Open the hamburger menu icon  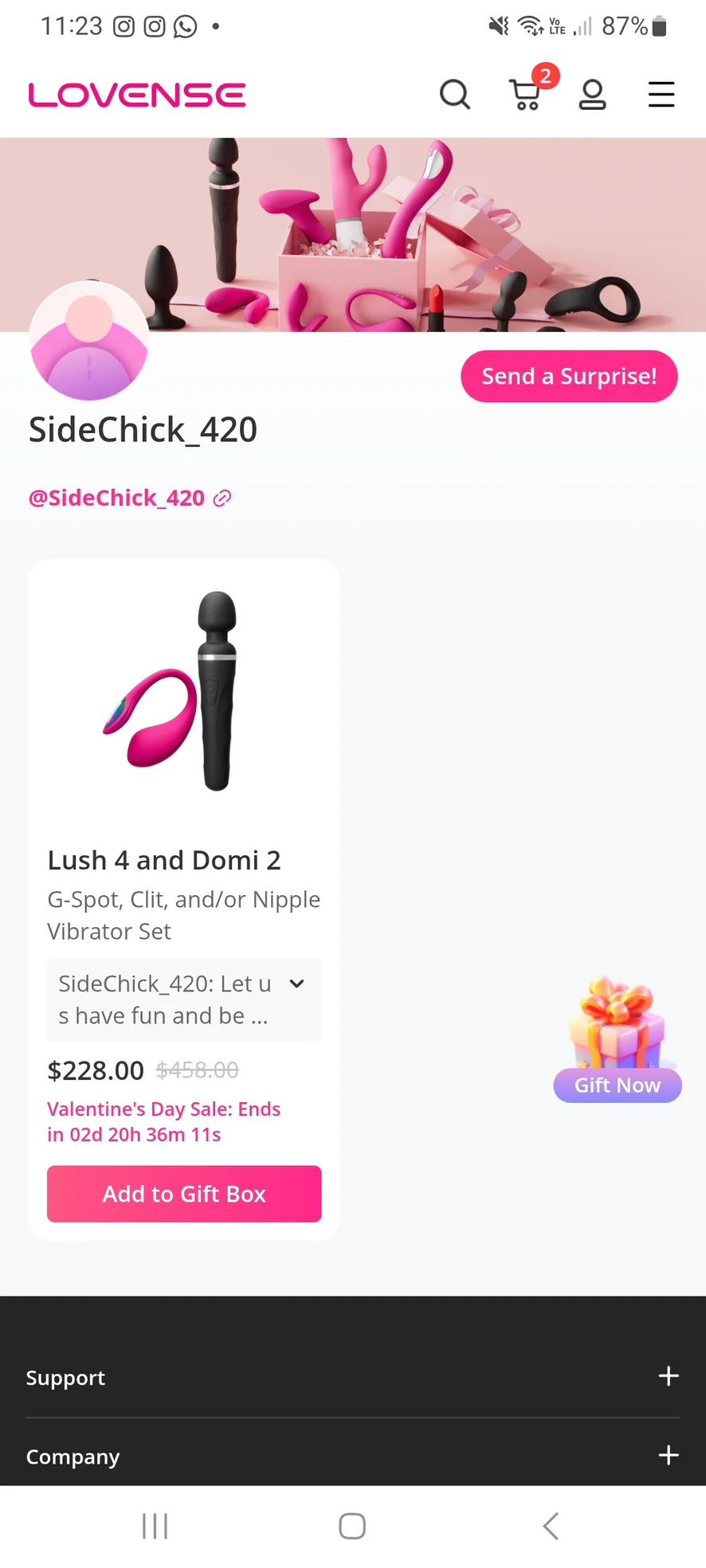coord(661,95)
